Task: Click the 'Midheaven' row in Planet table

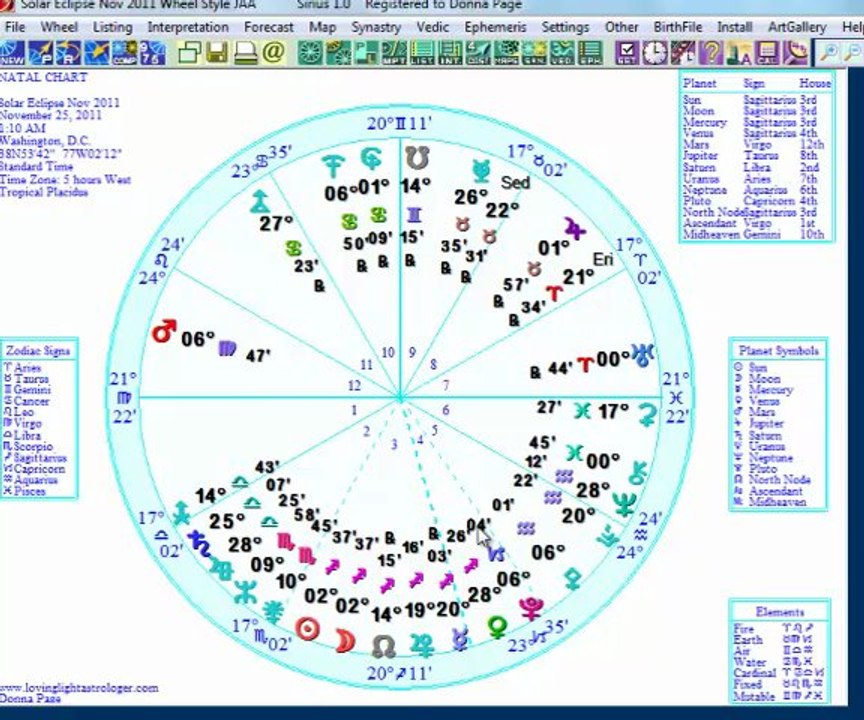Action: [x=754, y=234]
